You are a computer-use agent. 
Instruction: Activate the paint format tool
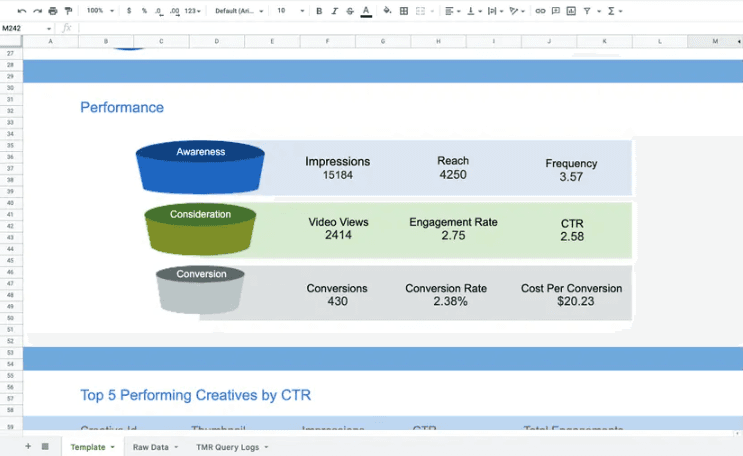[68, 11]
